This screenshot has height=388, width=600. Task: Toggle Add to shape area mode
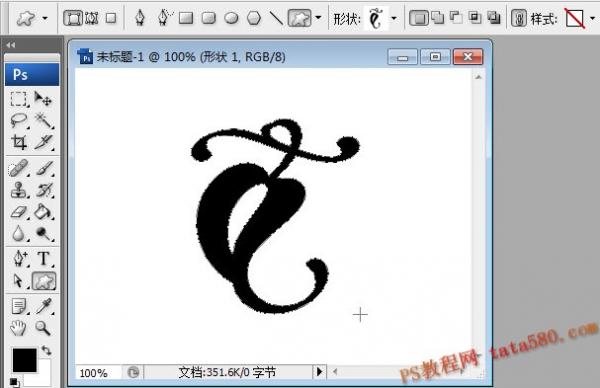(x=438, y=18)
